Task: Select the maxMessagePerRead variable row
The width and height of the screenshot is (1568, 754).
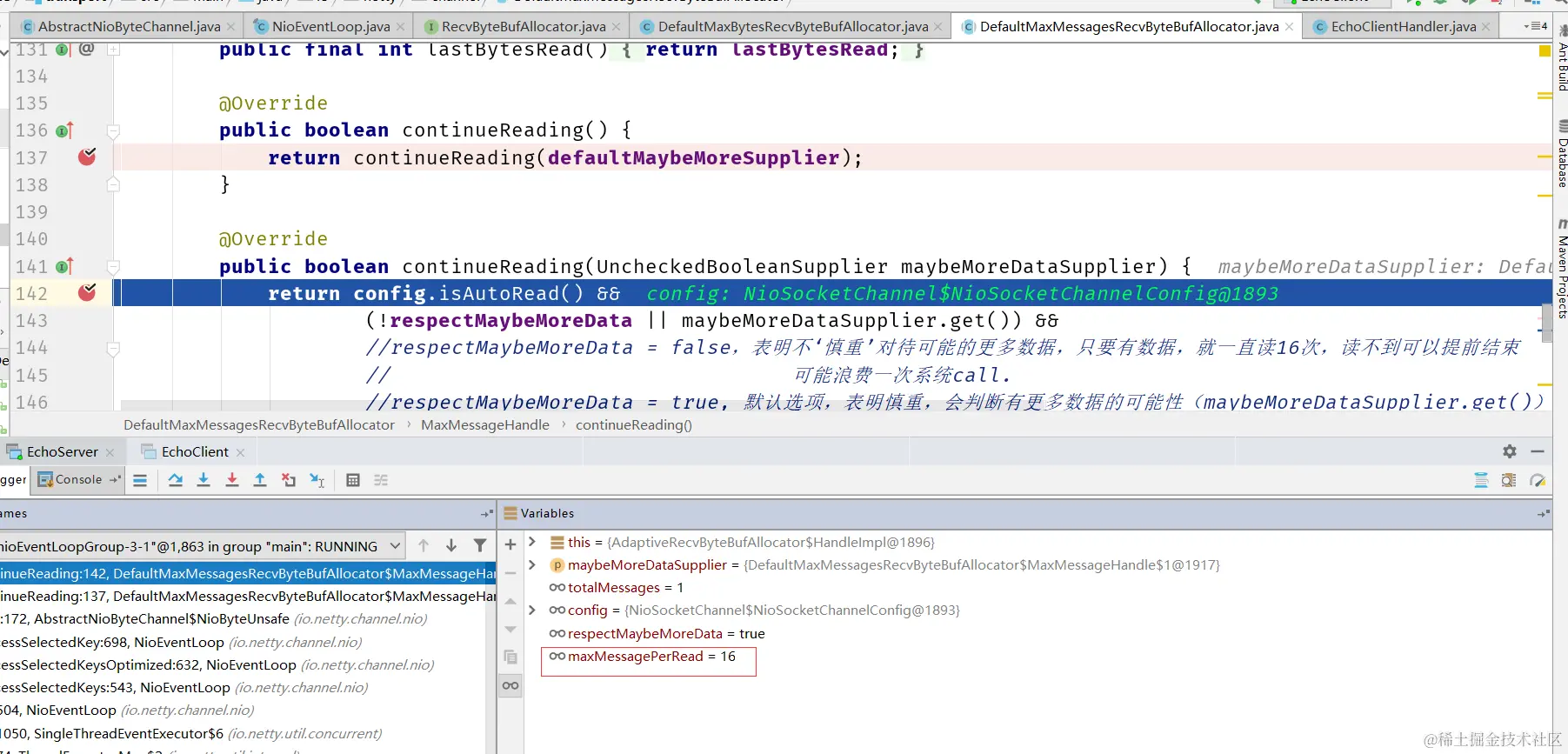Action: [643, 656]
